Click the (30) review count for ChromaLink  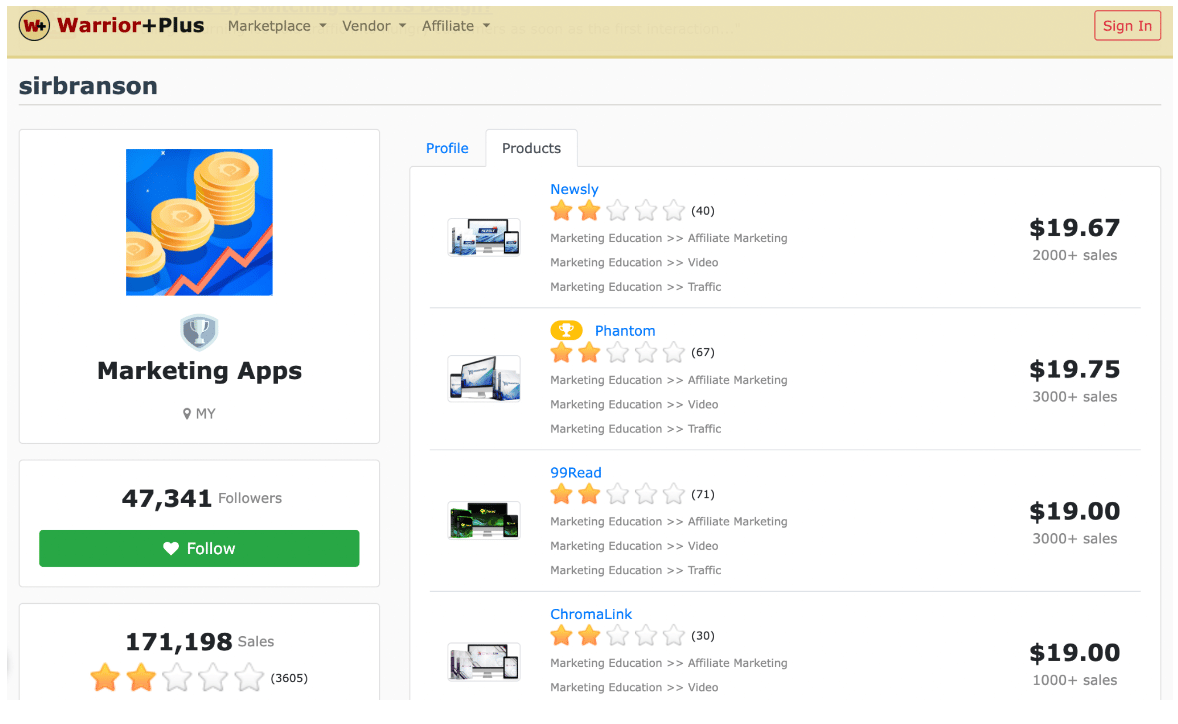point(703,636)
